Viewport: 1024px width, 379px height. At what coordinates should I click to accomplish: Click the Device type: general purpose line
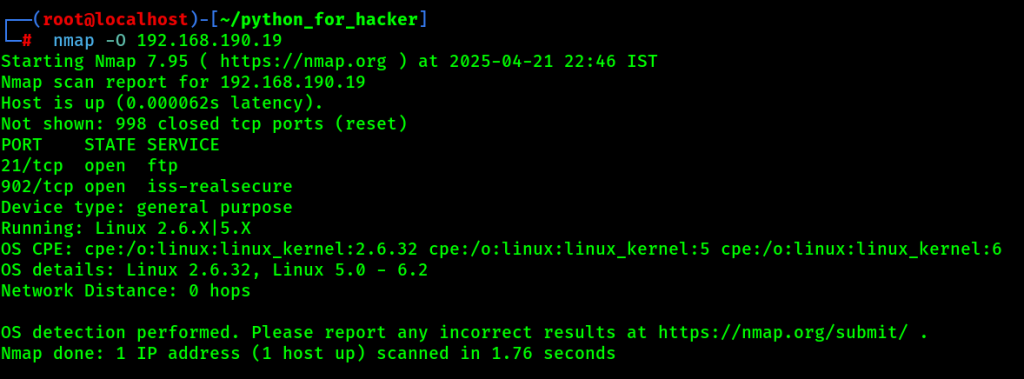(x=147, y=208)
